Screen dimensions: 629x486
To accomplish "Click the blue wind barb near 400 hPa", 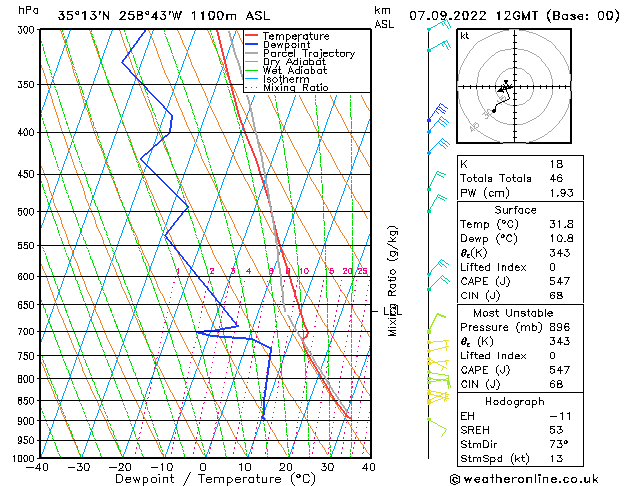I will pyautogui.click(x=438, y=126).
